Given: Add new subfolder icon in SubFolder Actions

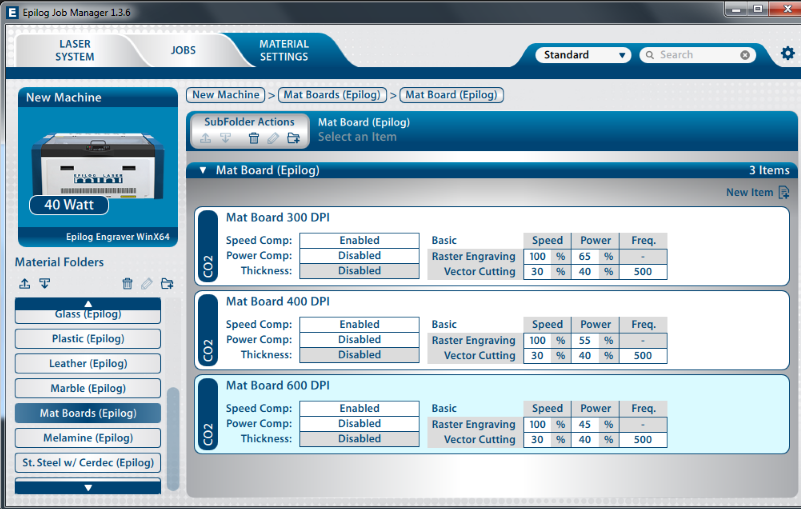Looking at the screenshot, I should tap(293, 138).
